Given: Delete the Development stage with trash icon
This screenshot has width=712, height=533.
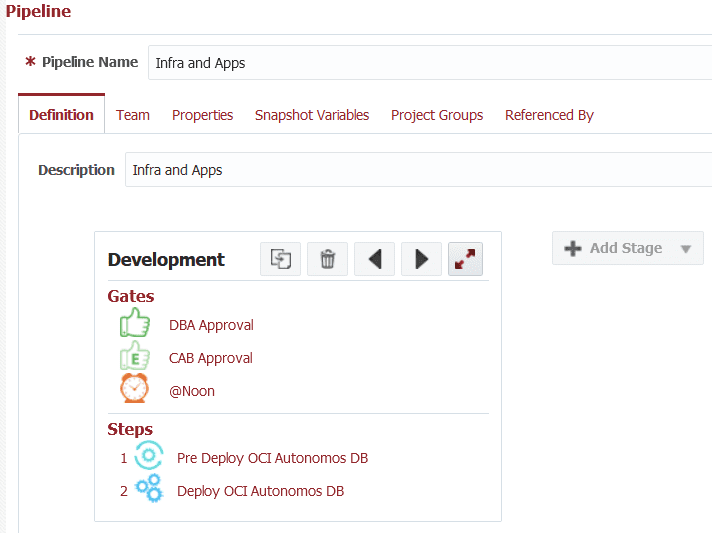Looking at the screenshot, I should (x=327, y=259).
